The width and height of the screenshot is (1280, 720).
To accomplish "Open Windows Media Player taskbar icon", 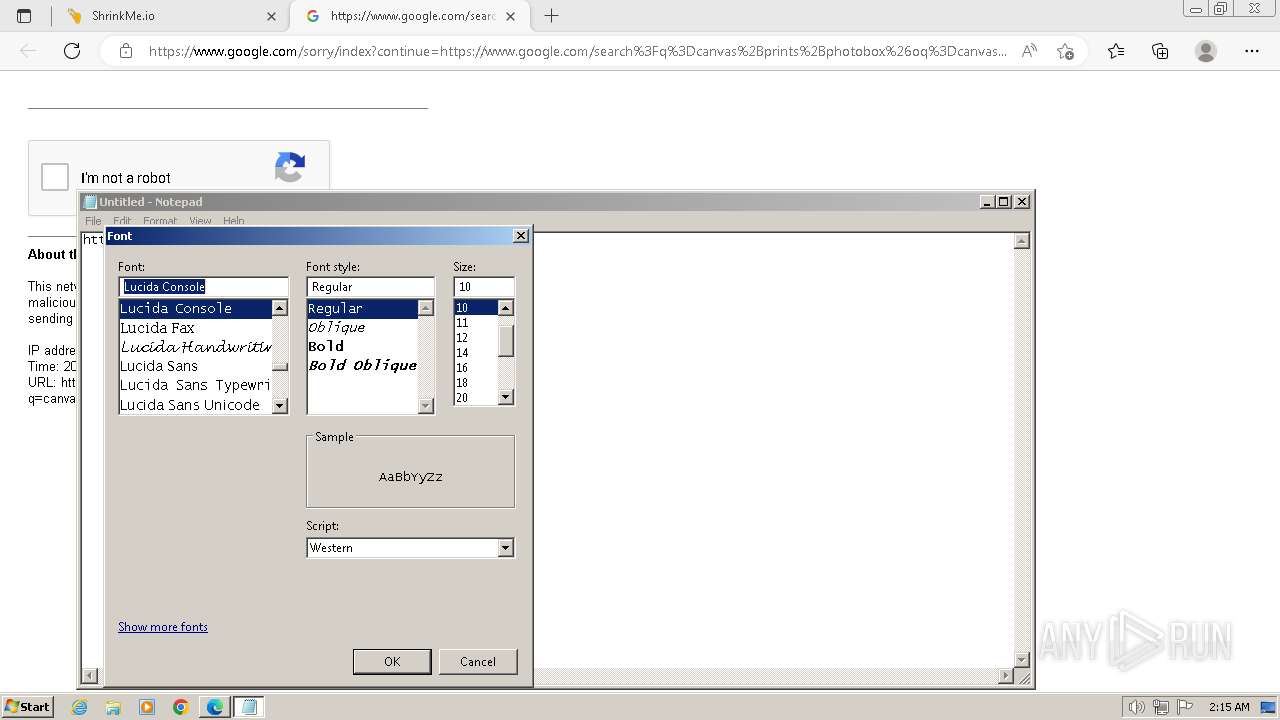I will click(147, 707).
